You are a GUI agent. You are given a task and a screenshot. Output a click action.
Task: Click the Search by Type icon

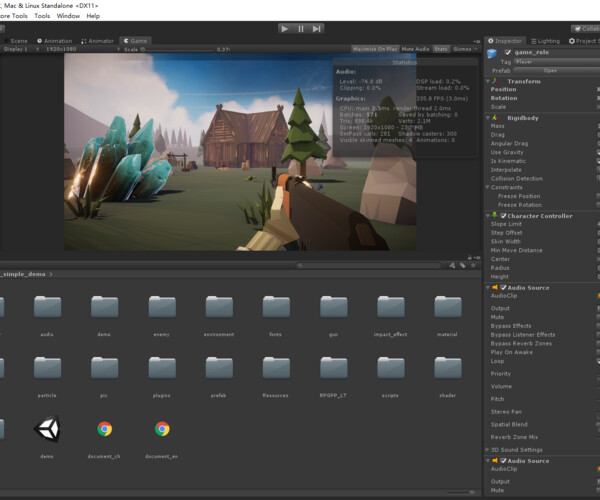pyautogui.click(x=452, y=265)
